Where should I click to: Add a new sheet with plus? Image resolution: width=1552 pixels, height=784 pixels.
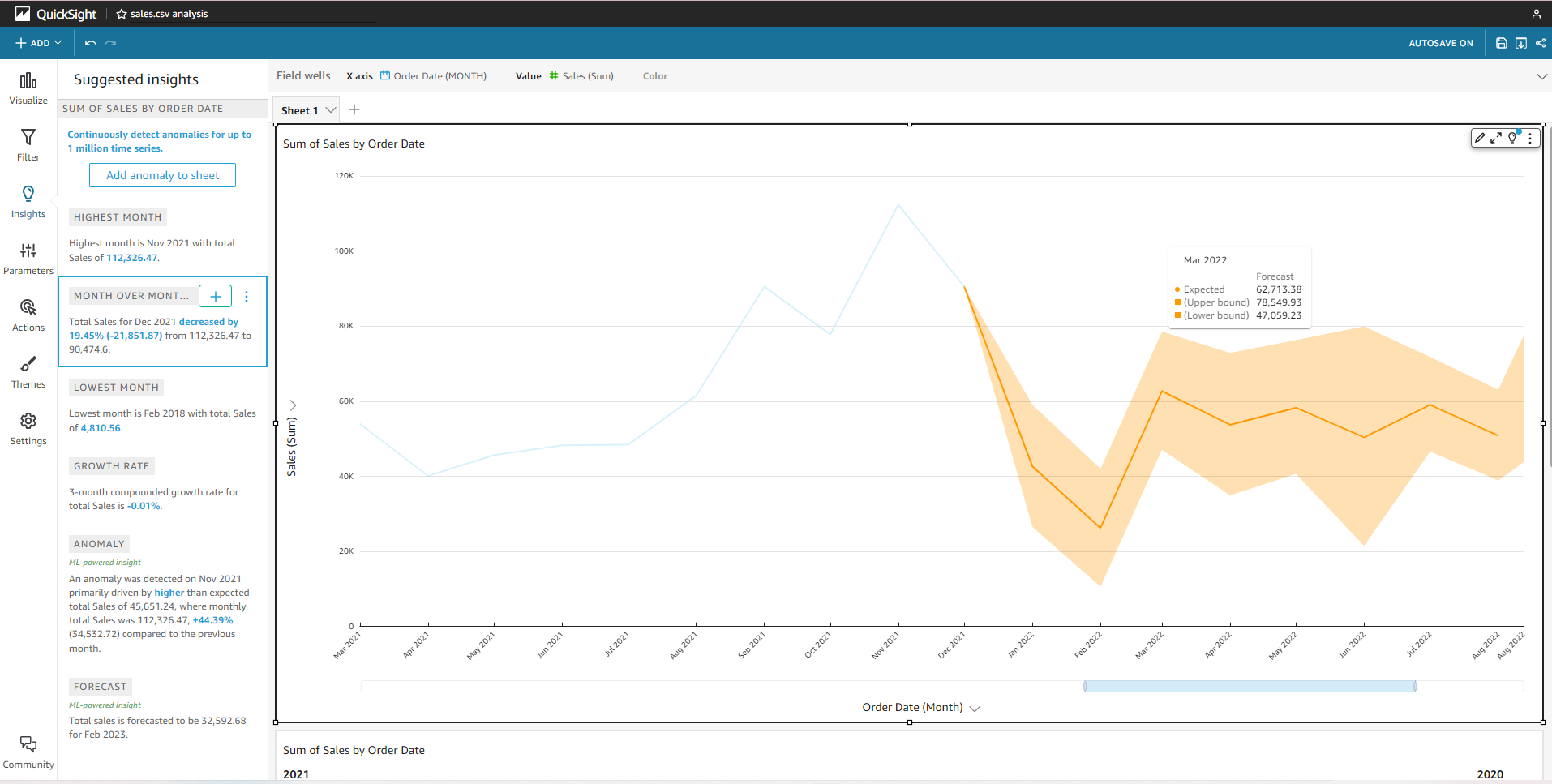(354, 109)
